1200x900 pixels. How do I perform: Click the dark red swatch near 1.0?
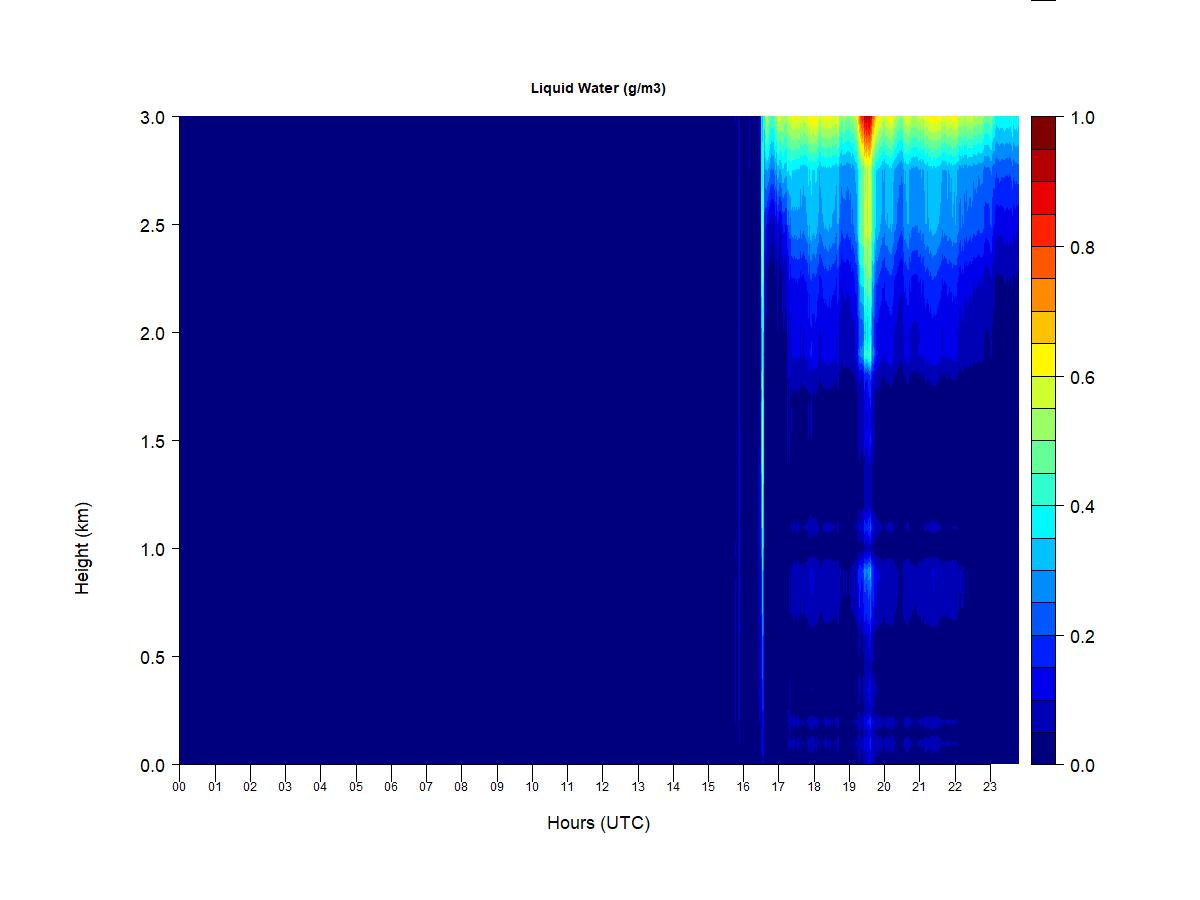point(1044,133)
